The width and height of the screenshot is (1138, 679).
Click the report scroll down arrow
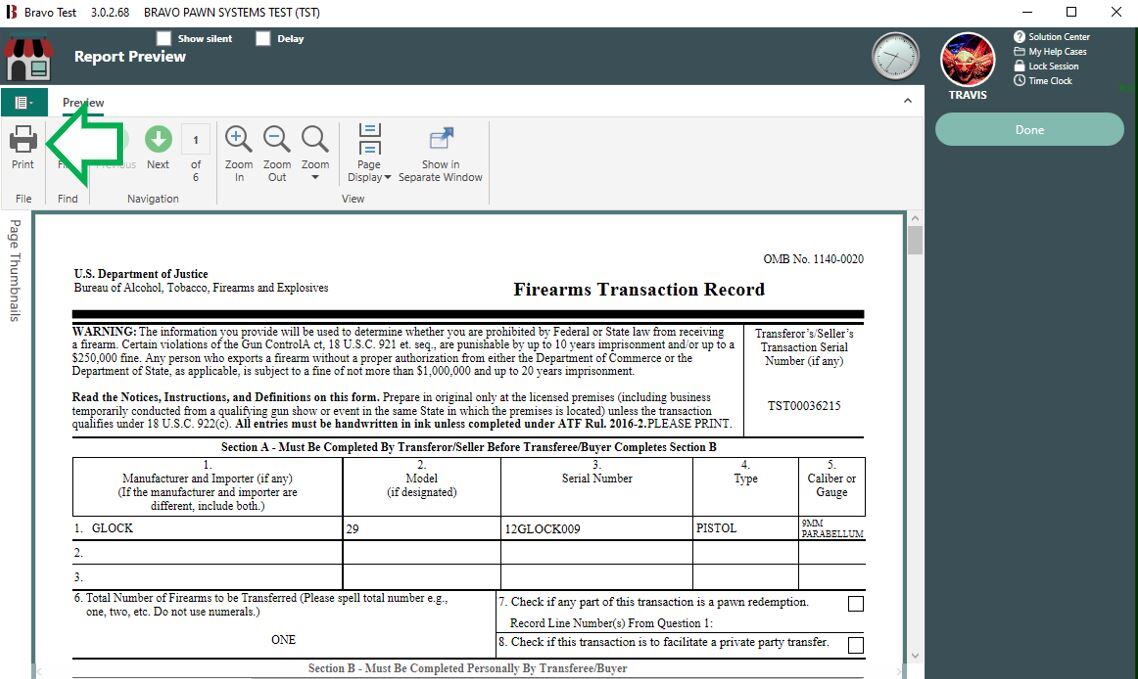coord(915,655)
